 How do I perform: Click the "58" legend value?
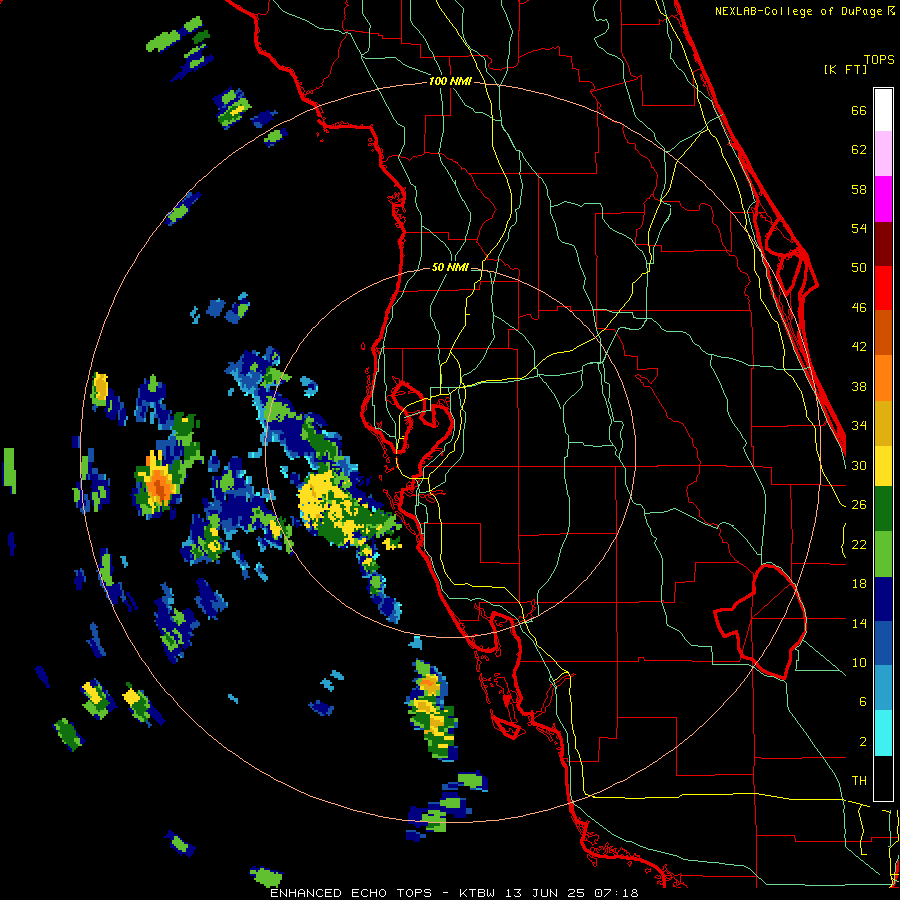coord(859,189)
